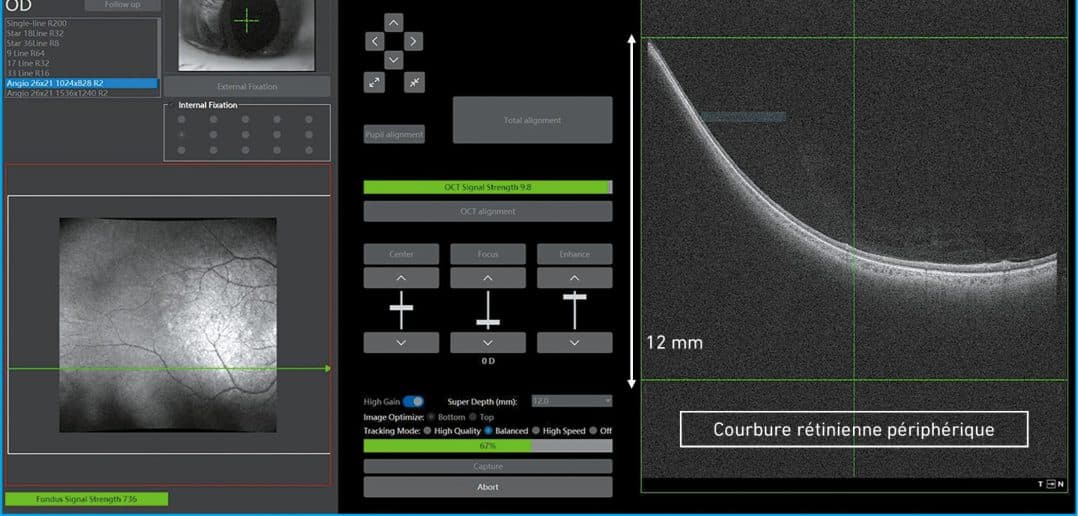The width and height of the screenshot is (1078, 516).
Task: Click the Focus position slider handle
Action: pos(488,322)
